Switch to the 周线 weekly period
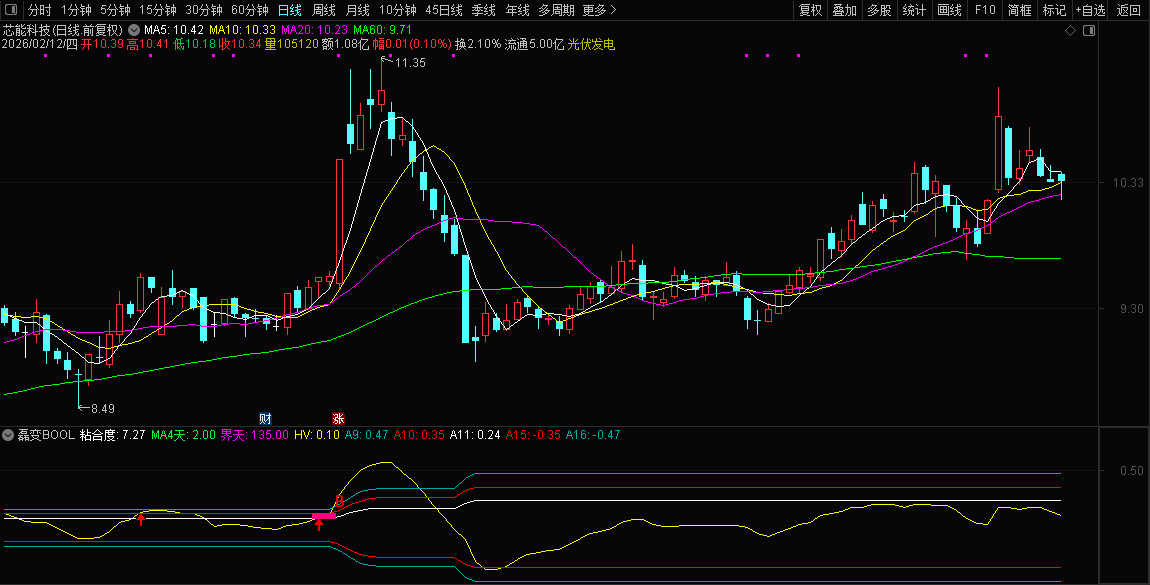This screenshot has height=585, width=1150. coord(324,11)
